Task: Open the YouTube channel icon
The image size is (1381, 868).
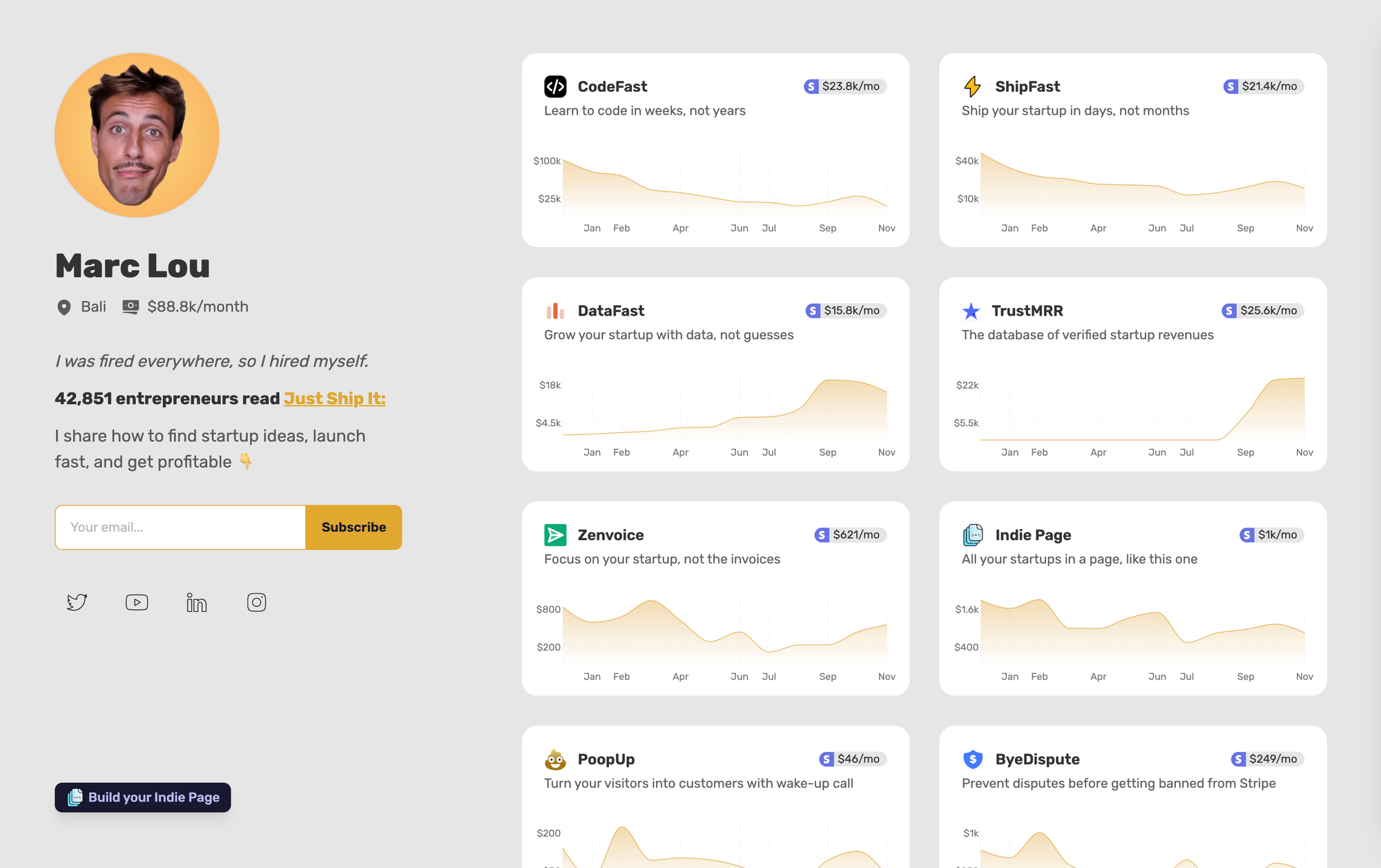Action: (137, 602)
